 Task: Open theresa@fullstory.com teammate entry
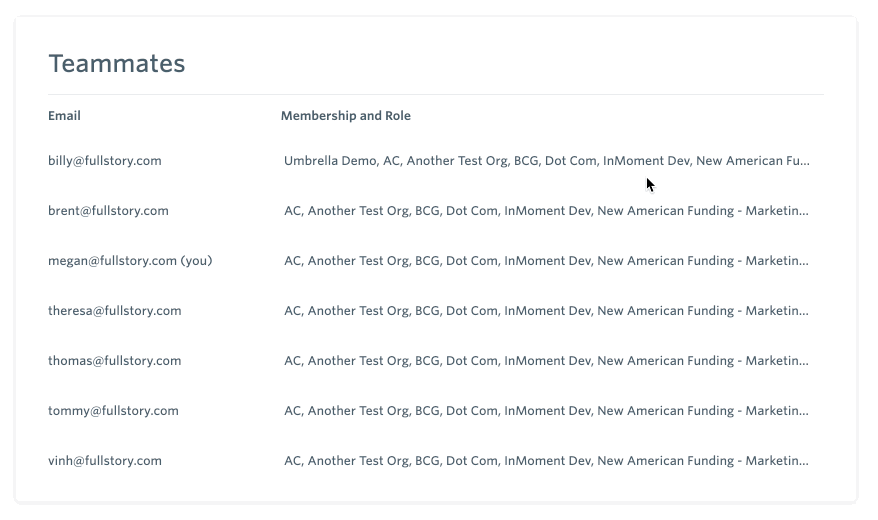point(115,311)
